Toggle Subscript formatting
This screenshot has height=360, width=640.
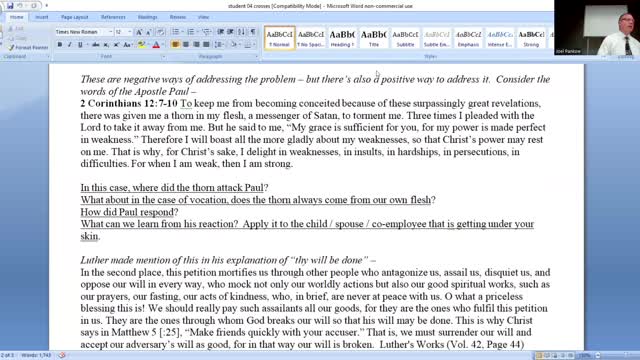click(106, 44)
